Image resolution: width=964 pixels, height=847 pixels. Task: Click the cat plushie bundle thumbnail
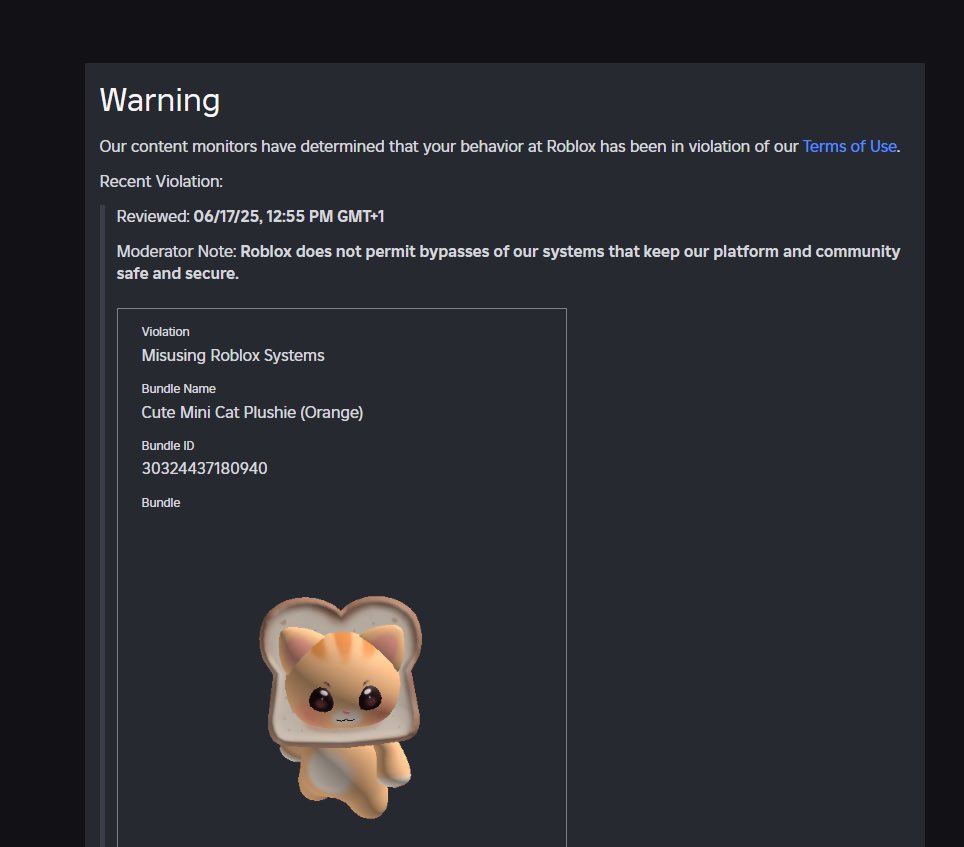(x=341, y=707)
